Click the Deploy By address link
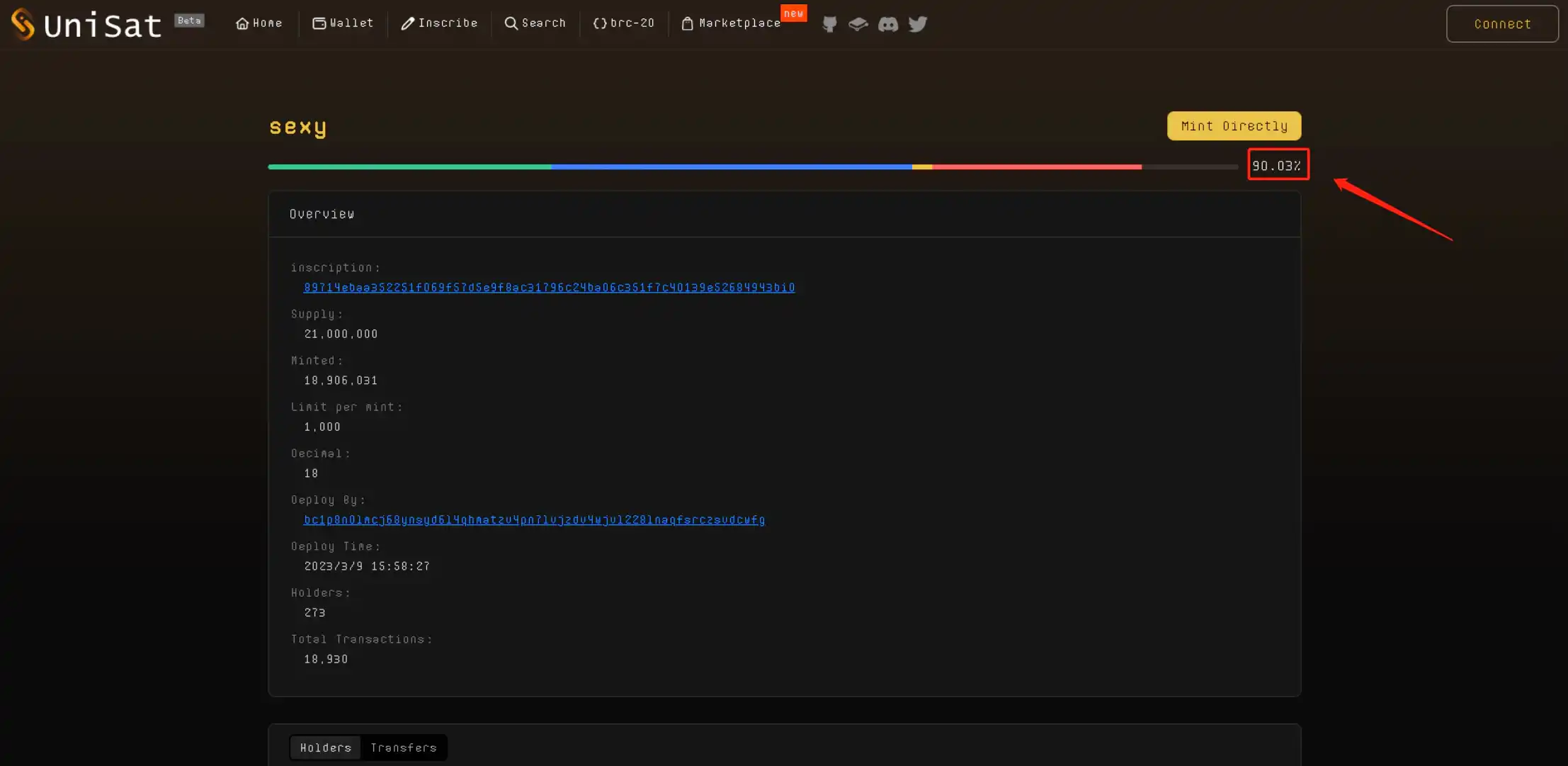1568x766 pixels. point(534,519)
